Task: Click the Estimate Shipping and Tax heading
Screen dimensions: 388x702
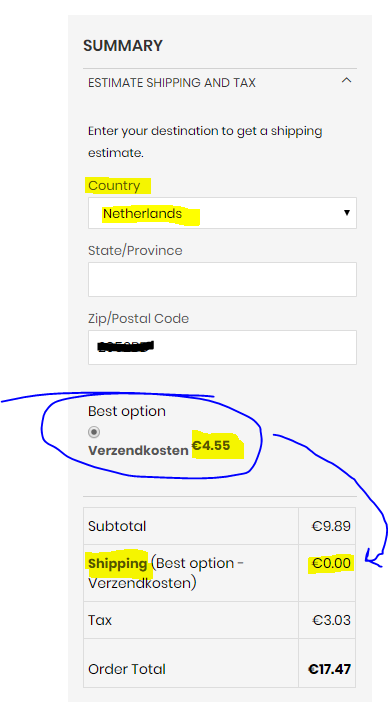Action: pyautogui.click(x=172, y=83)
